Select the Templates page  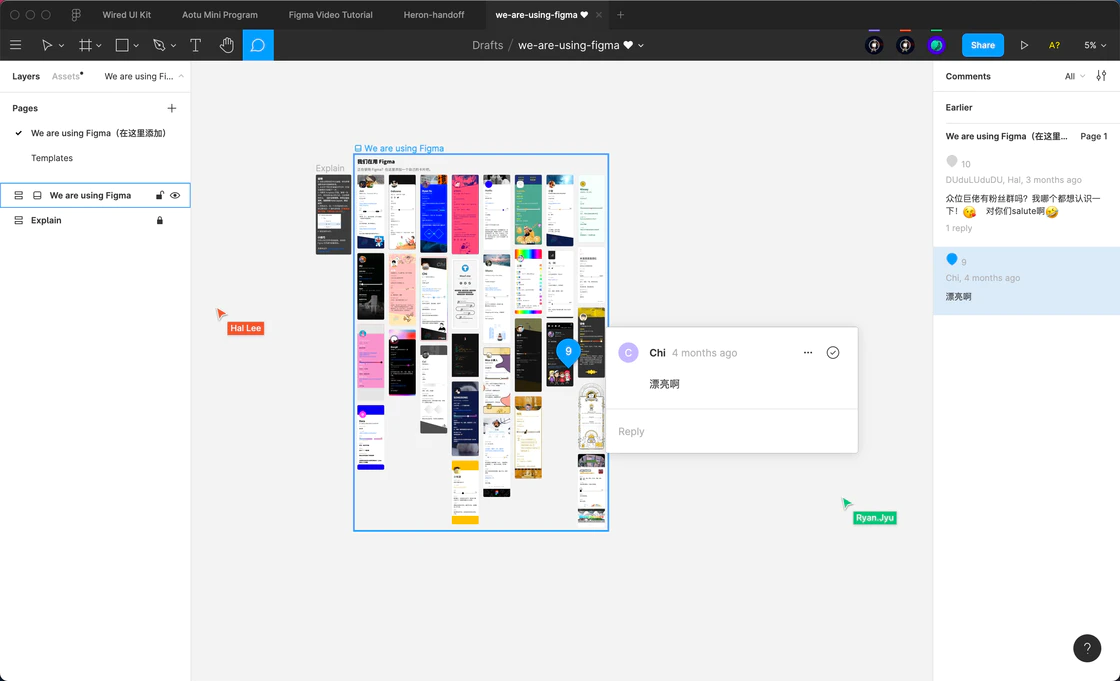pos(51,158)
